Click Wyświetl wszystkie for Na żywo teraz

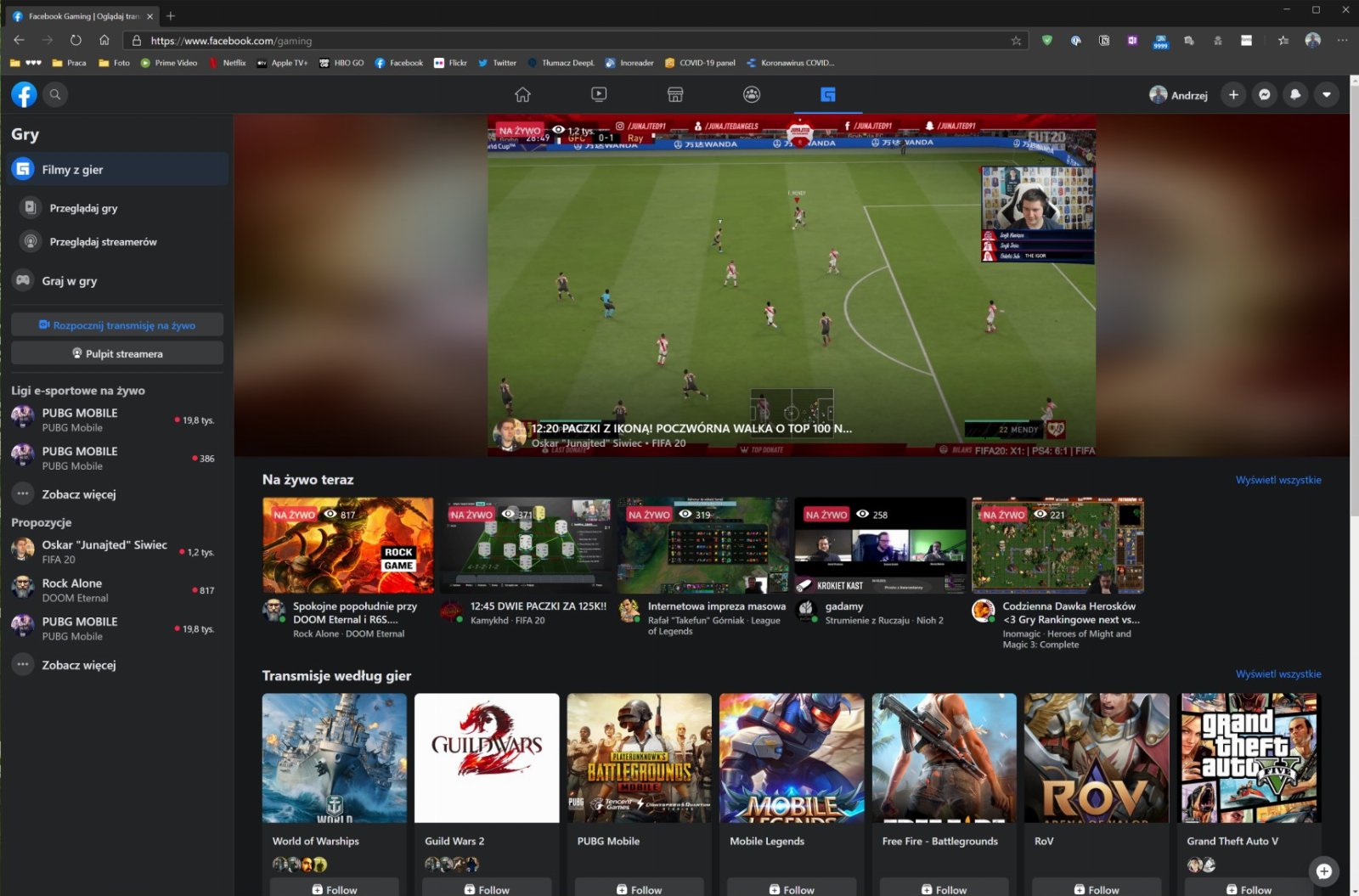1278,480
